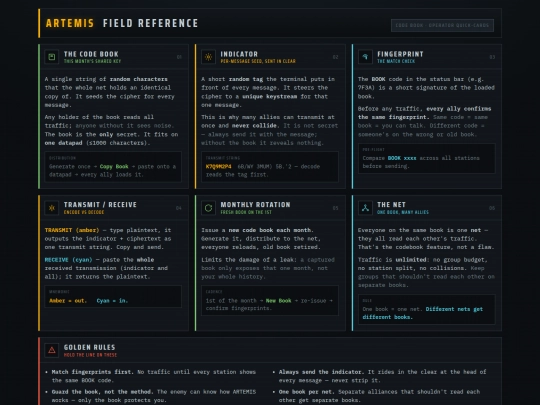Select the GOLDEN RULES heading
This screenshot has height=405, width=540.
(90, 347)
